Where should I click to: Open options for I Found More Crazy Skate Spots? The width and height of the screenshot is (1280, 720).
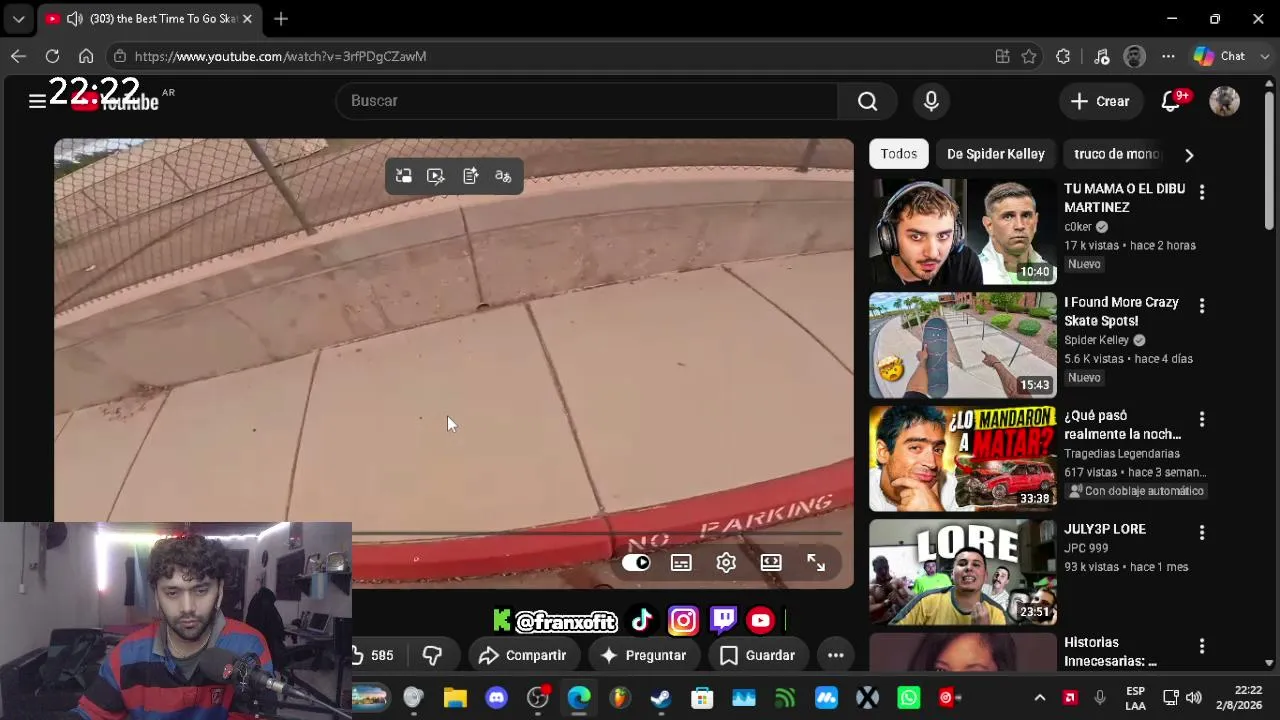tap(1202, 306)
